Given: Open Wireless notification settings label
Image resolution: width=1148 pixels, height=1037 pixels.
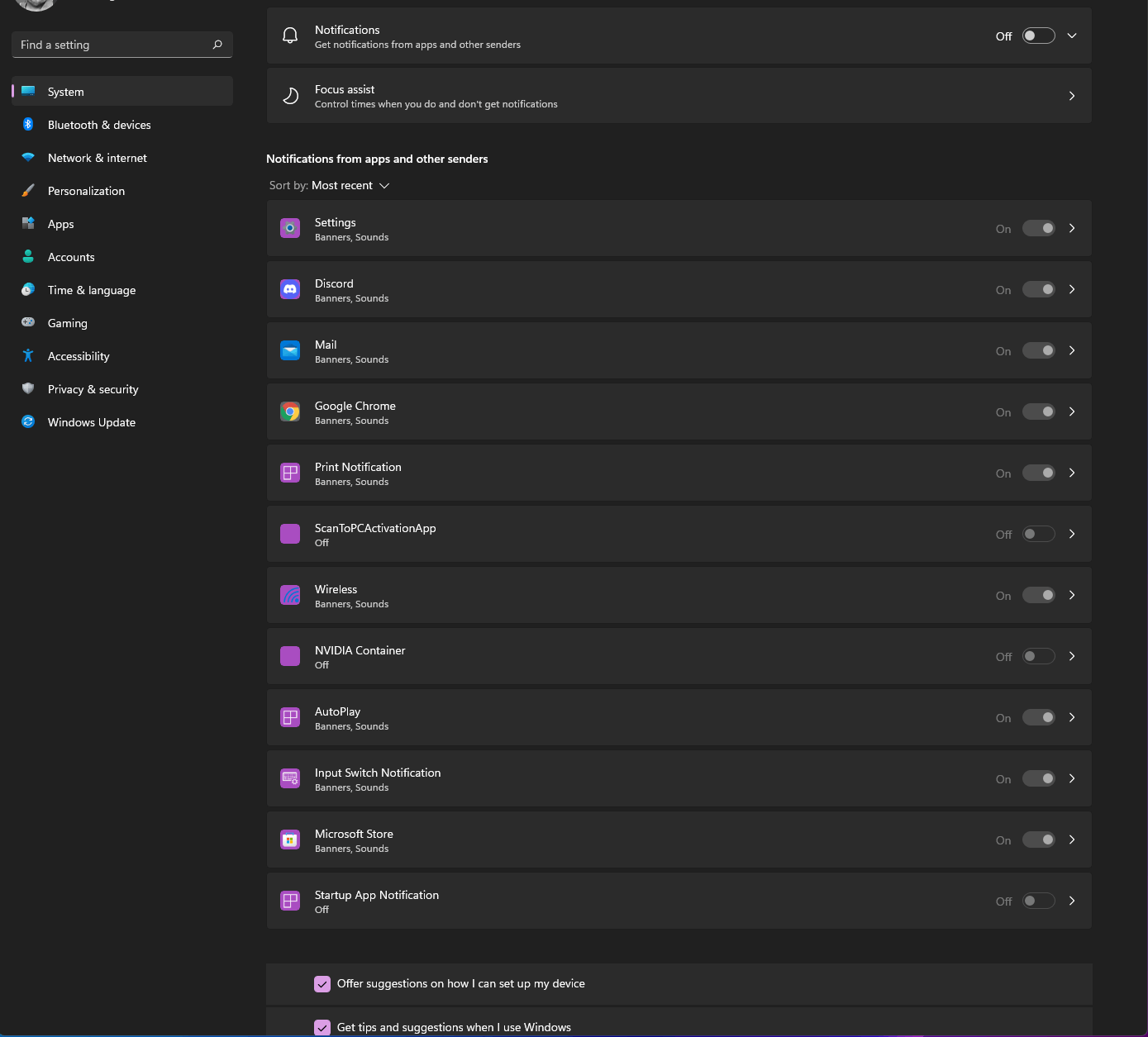Looking at the screenshot, I should pos(336,589).
